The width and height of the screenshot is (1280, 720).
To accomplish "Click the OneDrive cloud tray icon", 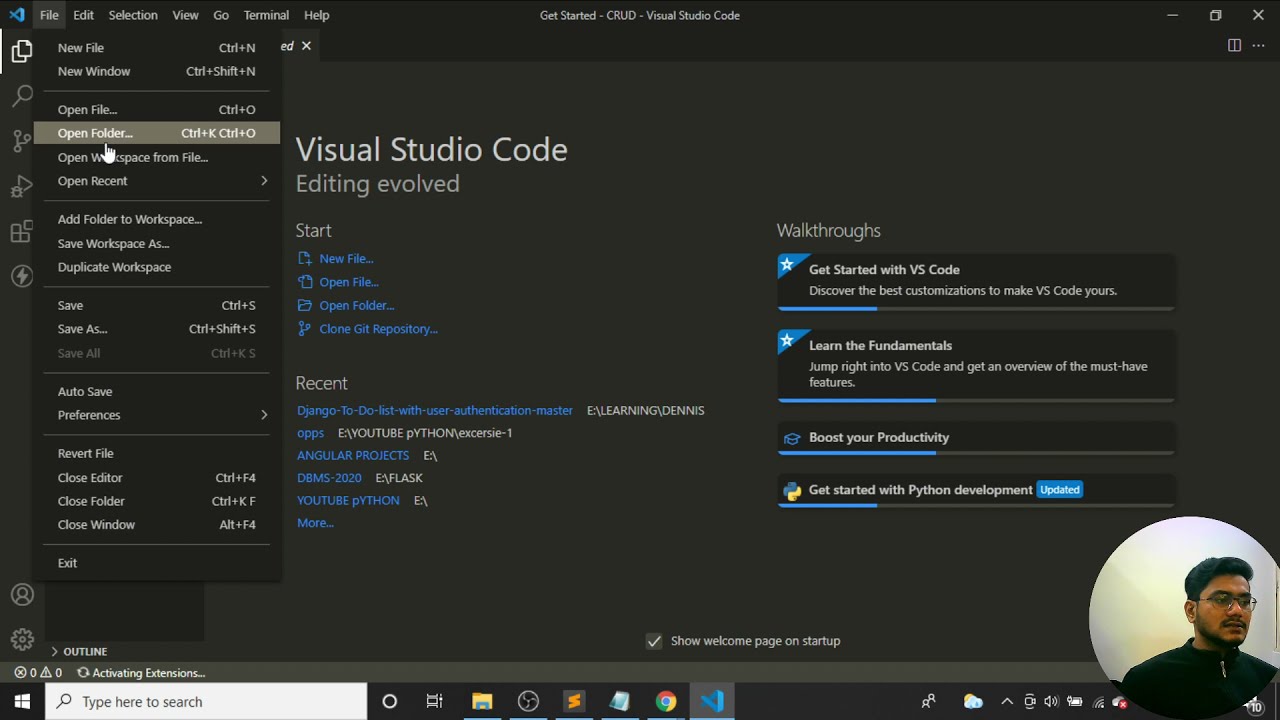I will point(973,702).
